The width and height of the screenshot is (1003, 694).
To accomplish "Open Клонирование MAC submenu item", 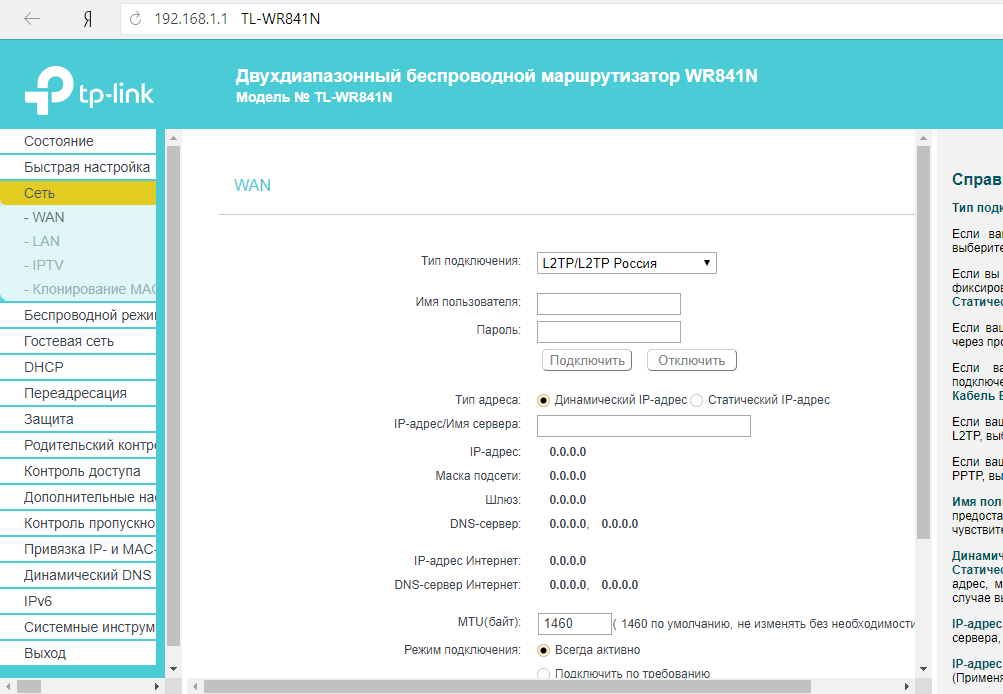I will (90, 289).
